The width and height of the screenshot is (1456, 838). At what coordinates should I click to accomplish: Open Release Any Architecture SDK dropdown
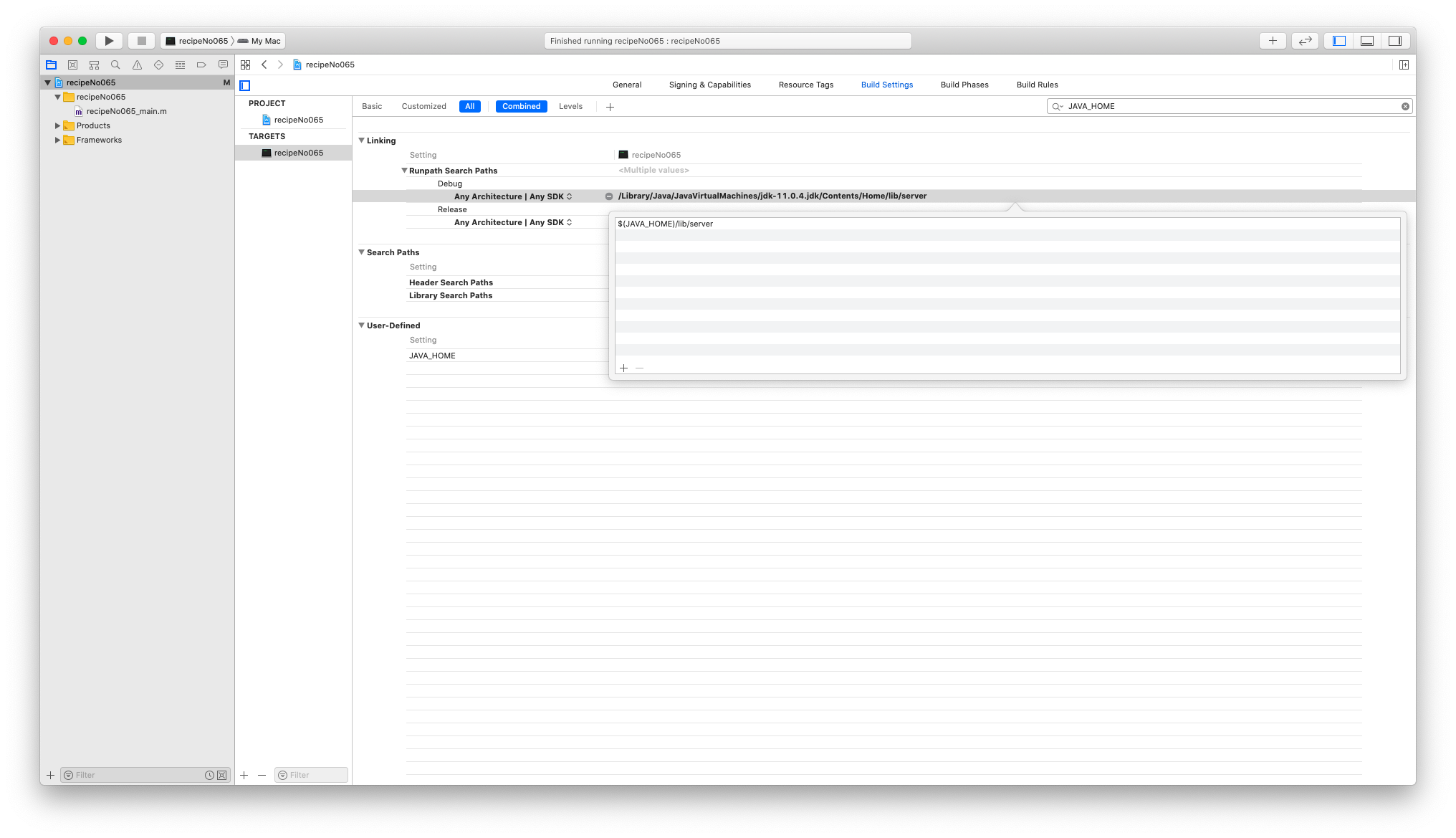(x=513, y=222)
